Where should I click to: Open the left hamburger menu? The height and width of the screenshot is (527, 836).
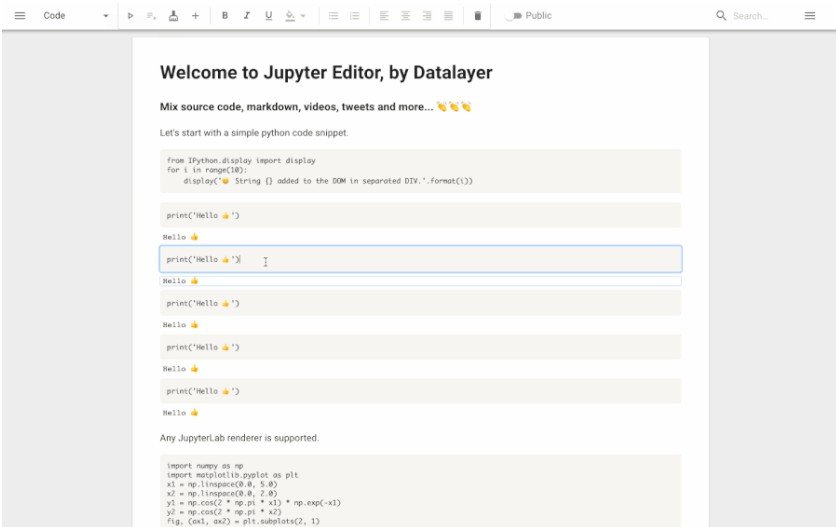[20, 15]
